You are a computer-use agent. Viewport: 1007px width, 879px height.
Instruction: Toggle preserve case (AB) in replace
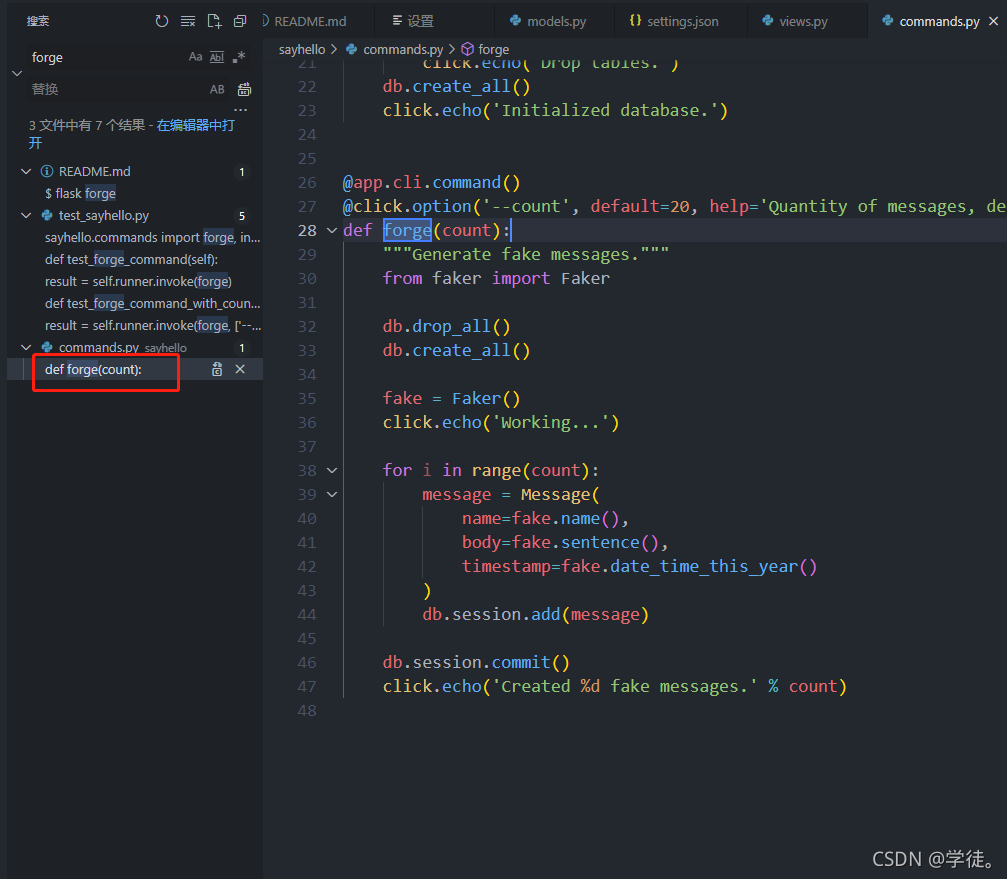pyautogui.click(x=217, y=89)
